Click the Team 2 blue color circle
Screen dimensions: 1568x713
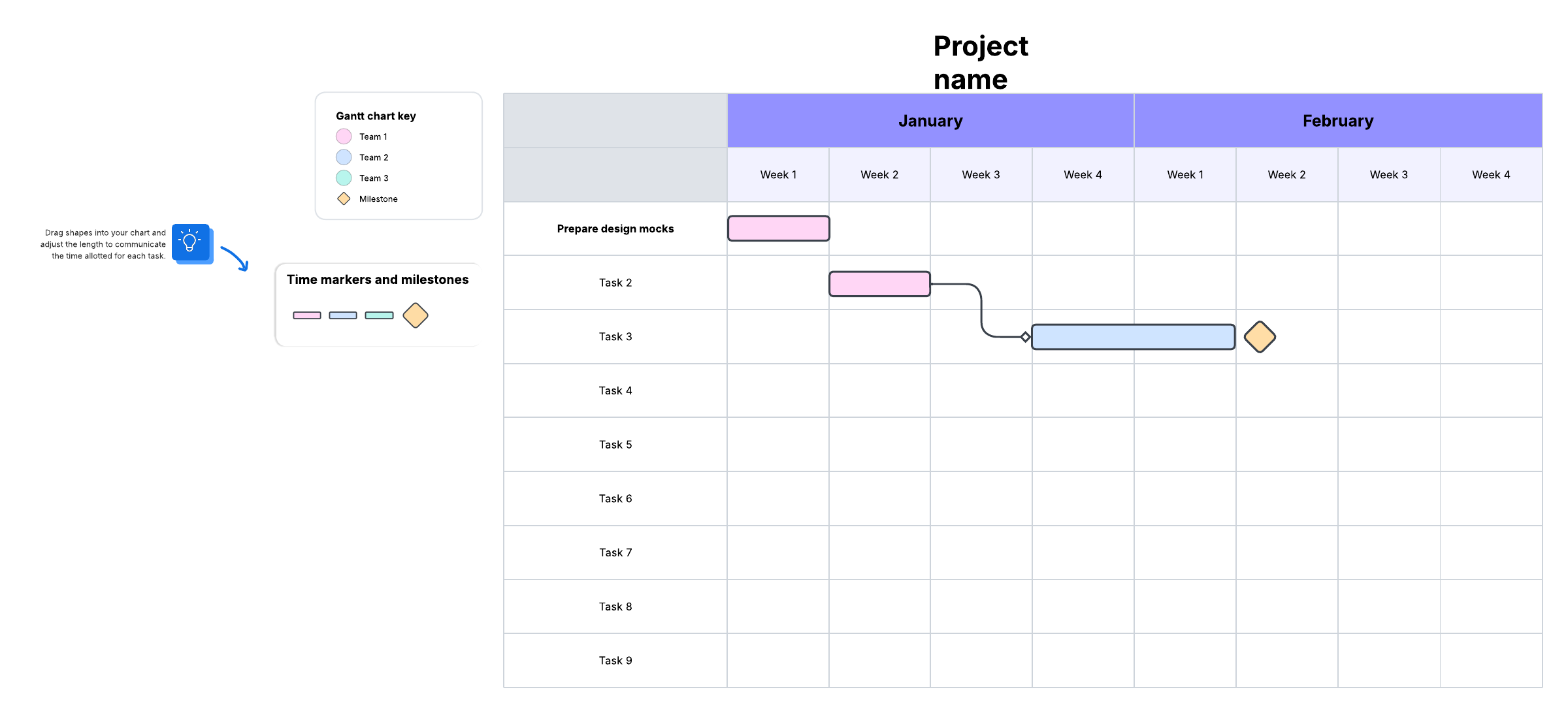(344, 157)
